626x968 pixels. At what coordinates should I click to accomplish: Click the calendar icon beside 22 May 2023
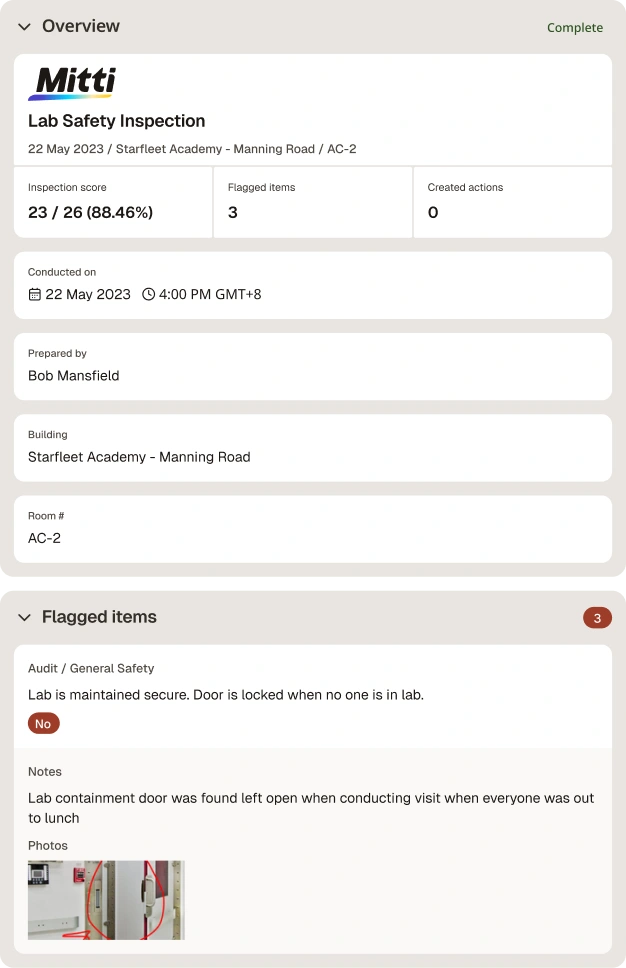click(x=35, y=294)
